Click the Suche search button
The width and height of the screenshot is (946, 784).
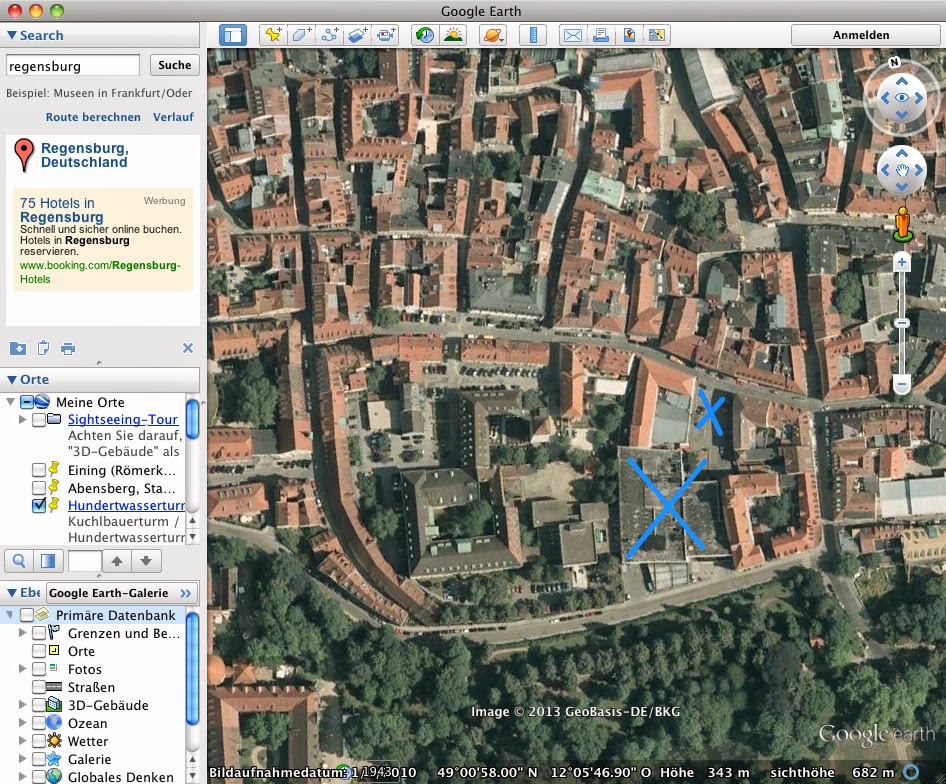[174, 65]
